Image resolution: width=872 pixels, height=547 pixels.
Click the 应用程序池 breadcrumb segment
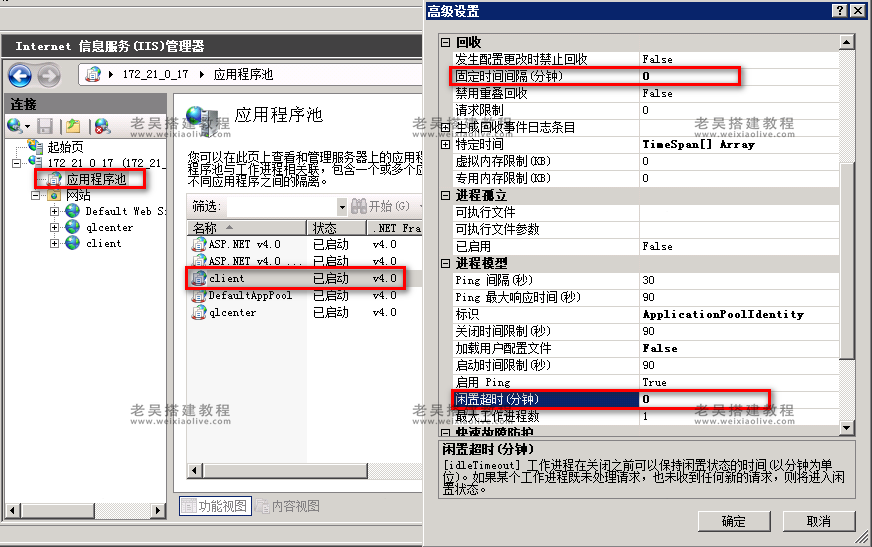(243, 74)
